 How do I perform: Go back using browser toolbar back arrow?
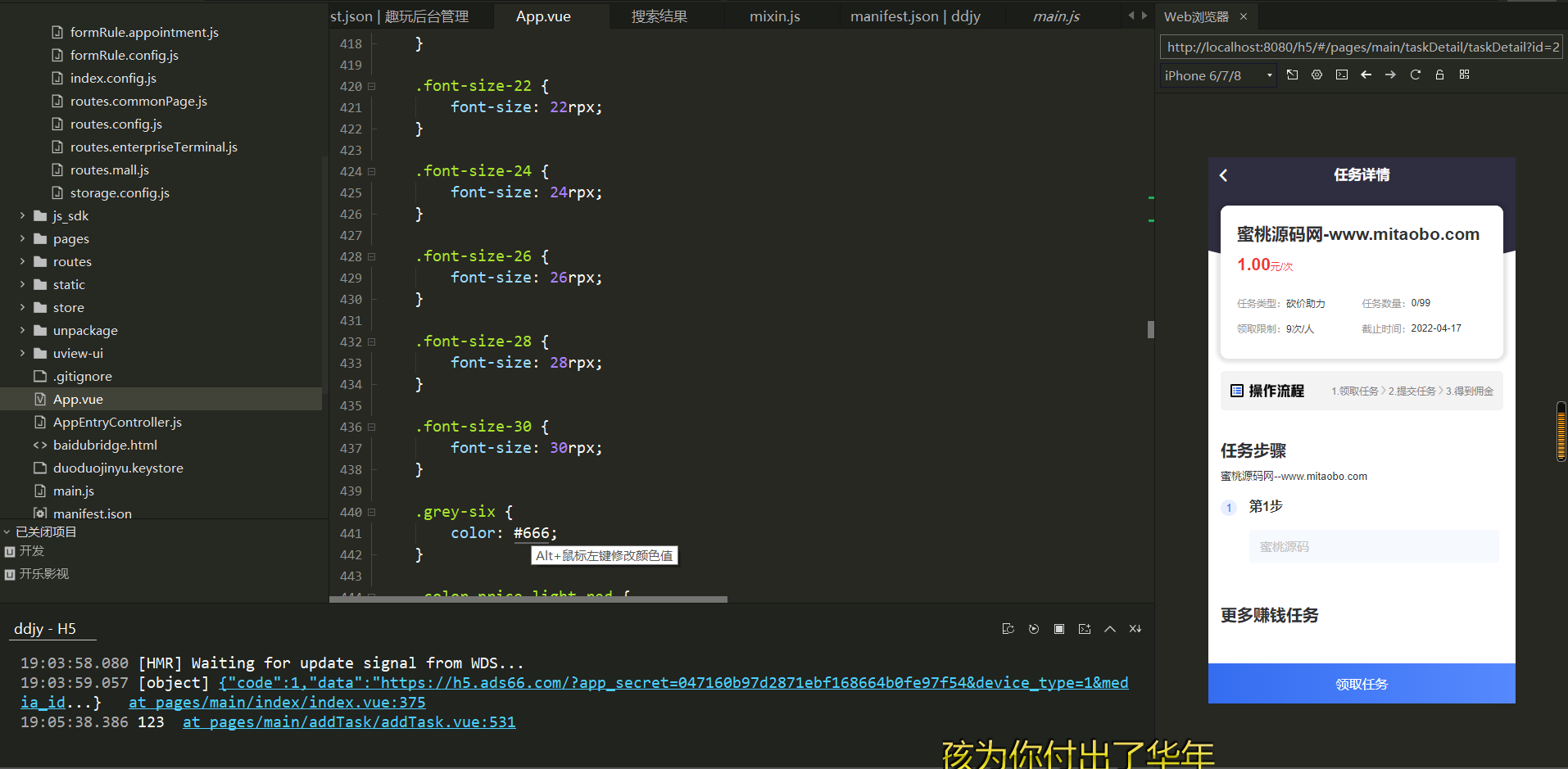click(1366, 75)
